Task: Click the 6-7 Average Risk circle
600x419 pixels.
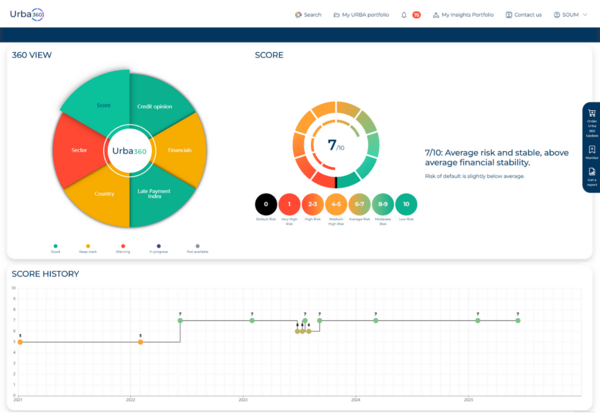Action: pos(359,204)
